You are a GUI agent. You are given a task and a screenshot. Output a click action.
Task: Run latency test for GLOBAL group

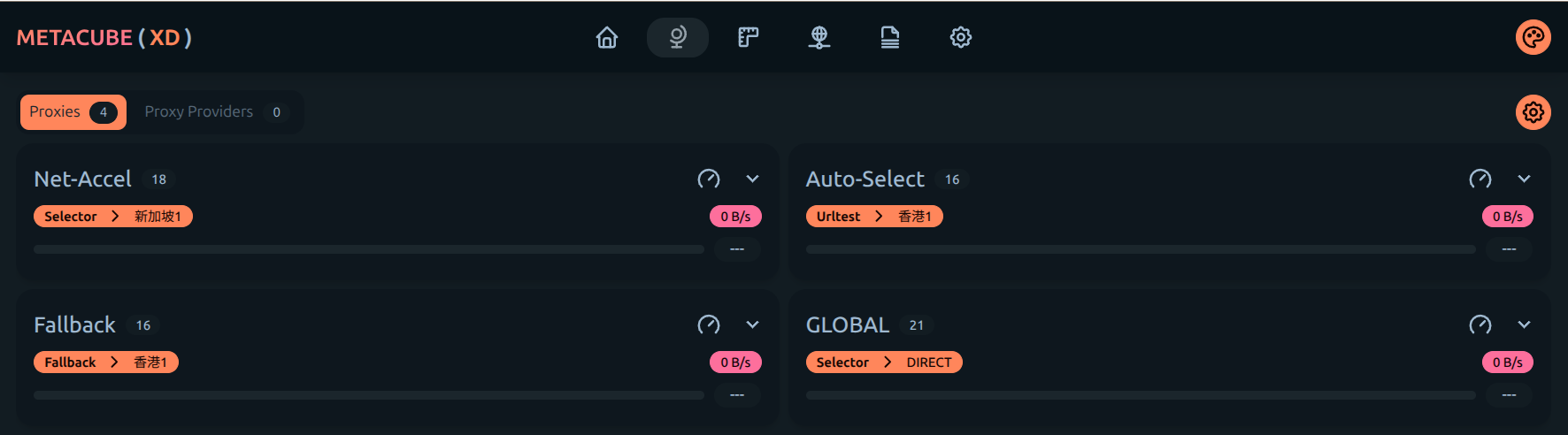(1480, 325)
